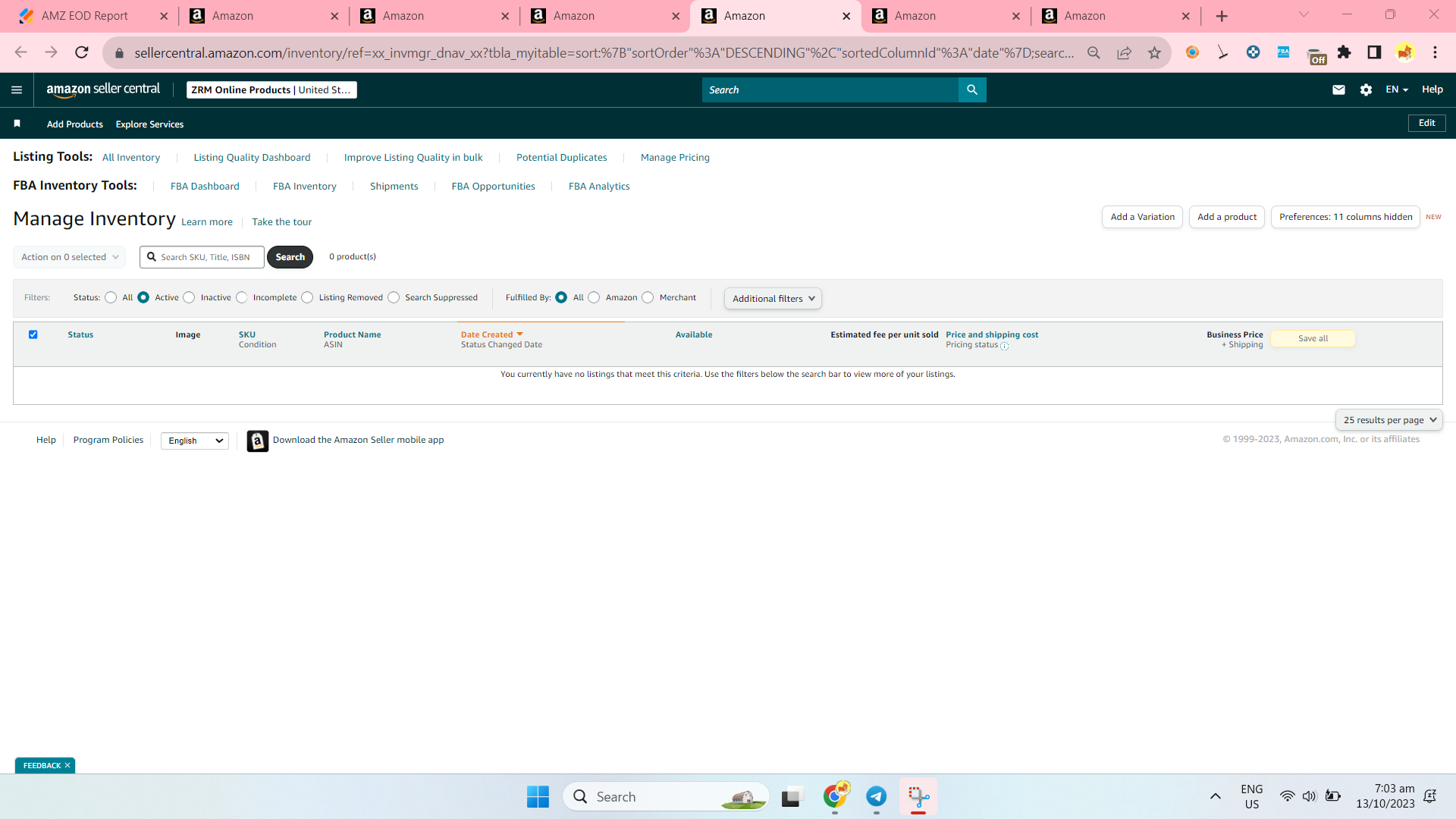Click the Wi-Fi icon in system tray
The width and height of the screenshot is (1456, 819).
(1287, 796)
